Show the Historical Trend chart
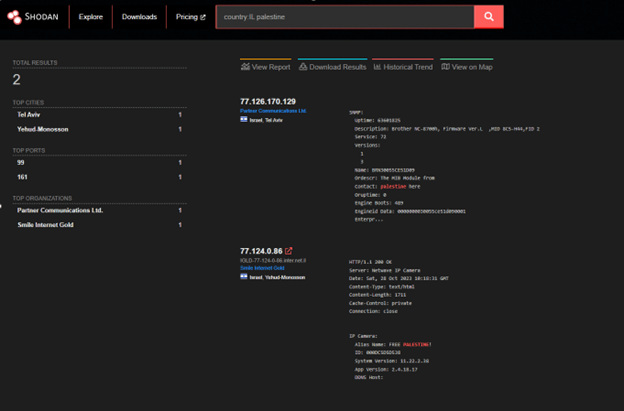Viewport: 624px width, 411px height. [x=403, y=67]
